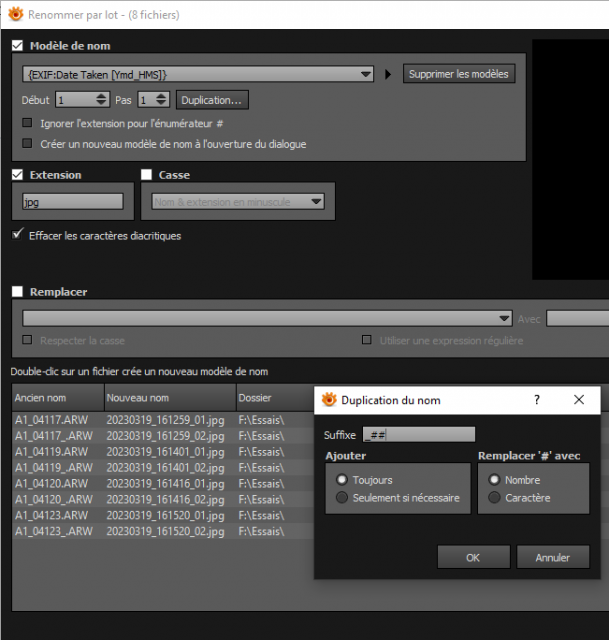Click XnView icon in Renommer par lot titlebar

tap(16, 14)
